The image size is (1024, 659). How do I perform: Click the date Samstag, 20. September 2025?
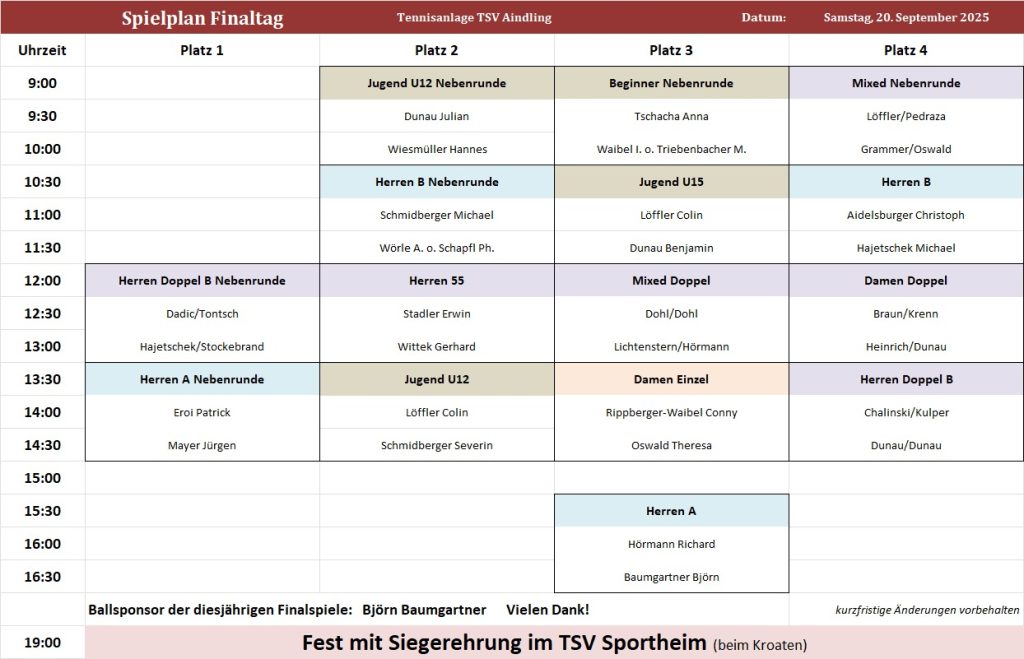click(x=906, y=18)
